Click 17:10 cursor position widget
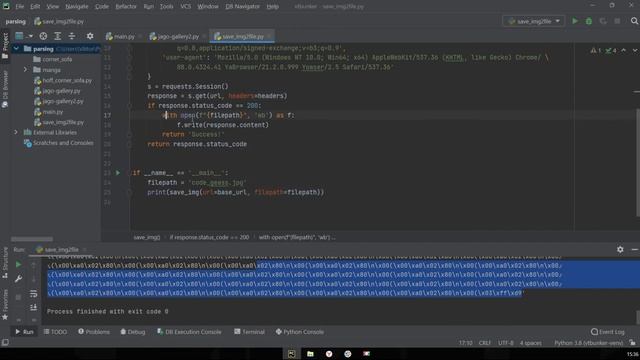The height and width of the screenshot is (360, 640). click(465, 343)
